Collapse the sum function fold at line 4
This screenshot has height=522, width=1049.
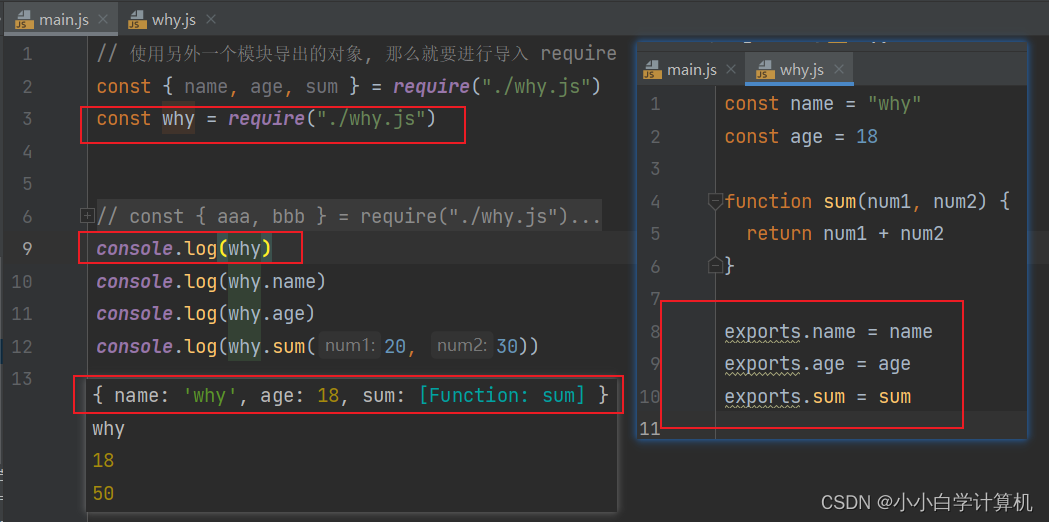[x=715, y=201]
